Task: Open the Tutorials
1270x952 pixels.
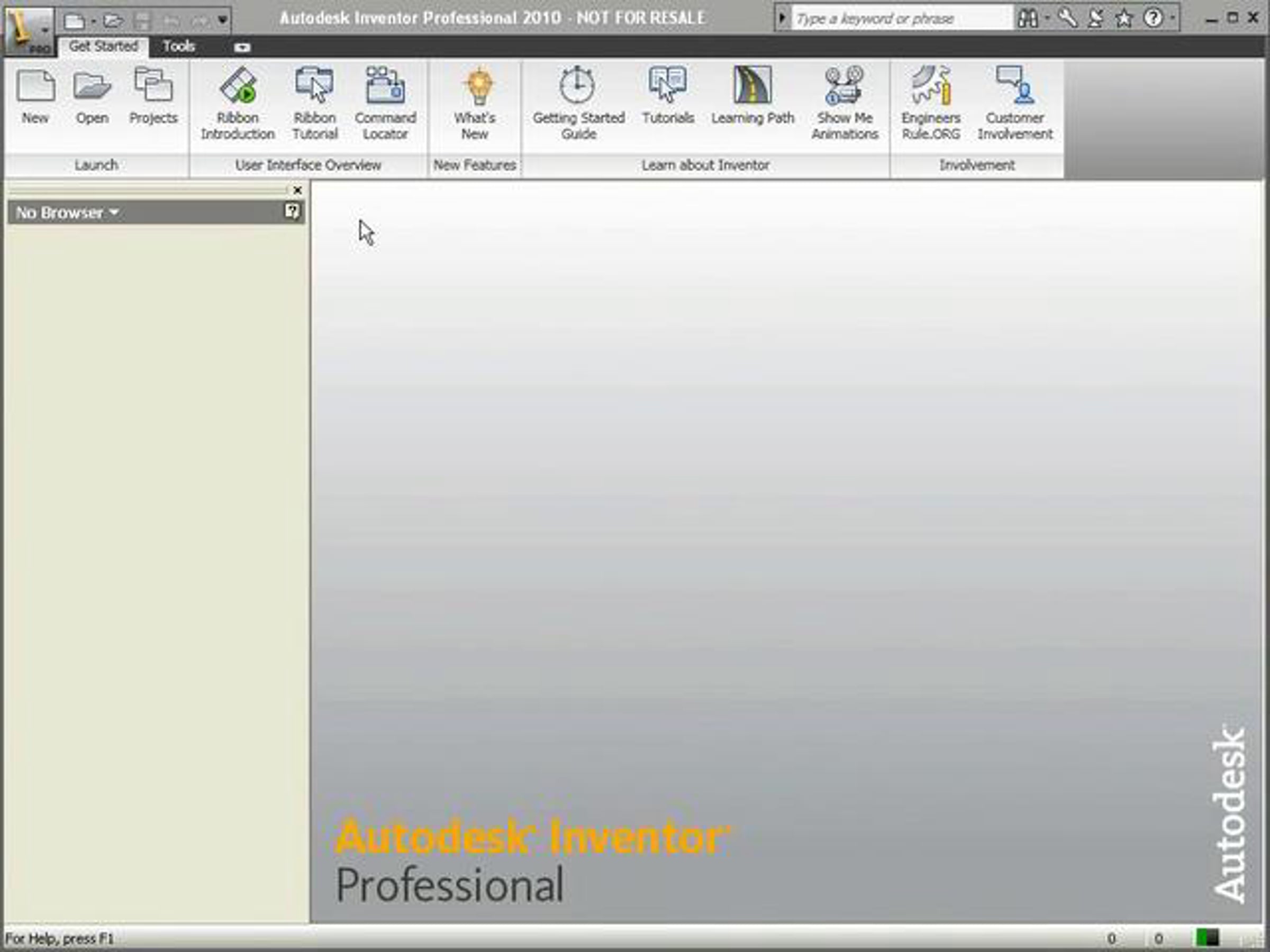Action: [x=668, y=96]
